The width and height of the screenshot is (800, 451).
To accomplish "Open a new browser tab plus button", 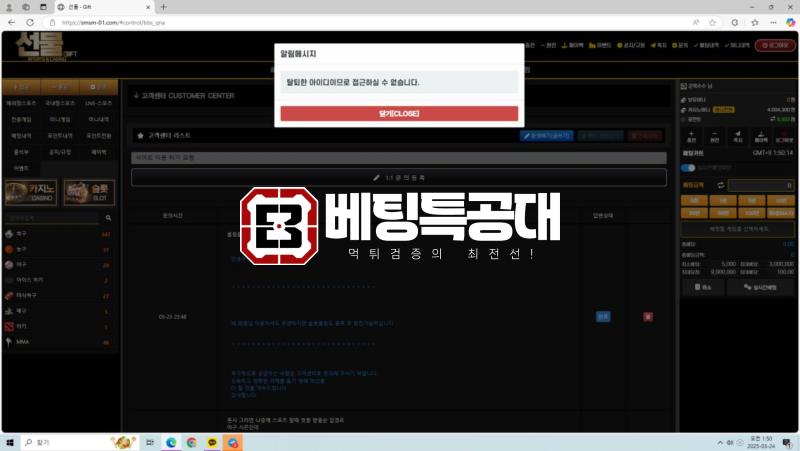I will tap(163, 7).
